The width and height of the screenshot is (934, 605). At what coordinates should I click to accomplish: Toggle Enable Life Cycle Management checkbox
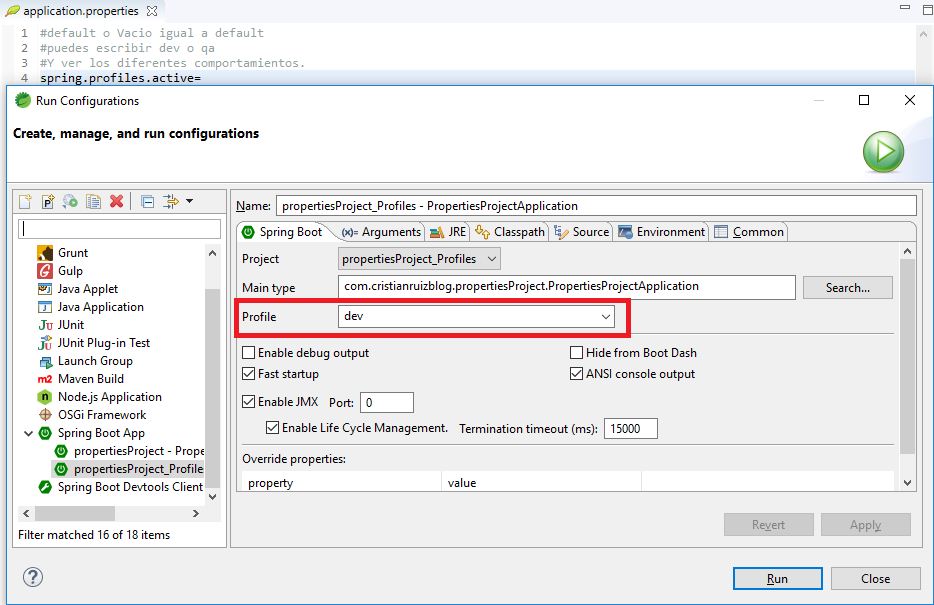pos(272,428)
